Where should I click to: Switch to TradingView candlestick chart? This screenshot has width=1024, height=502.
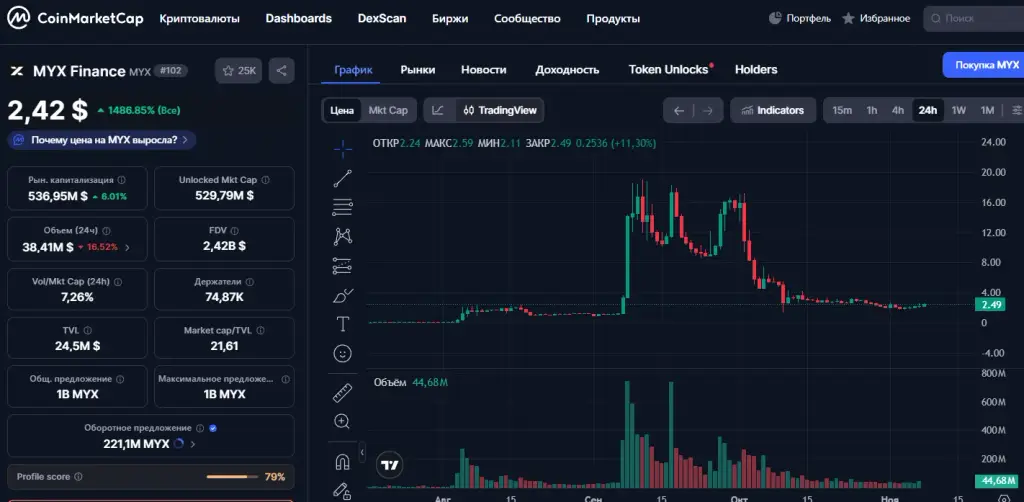tap(500, 110)
